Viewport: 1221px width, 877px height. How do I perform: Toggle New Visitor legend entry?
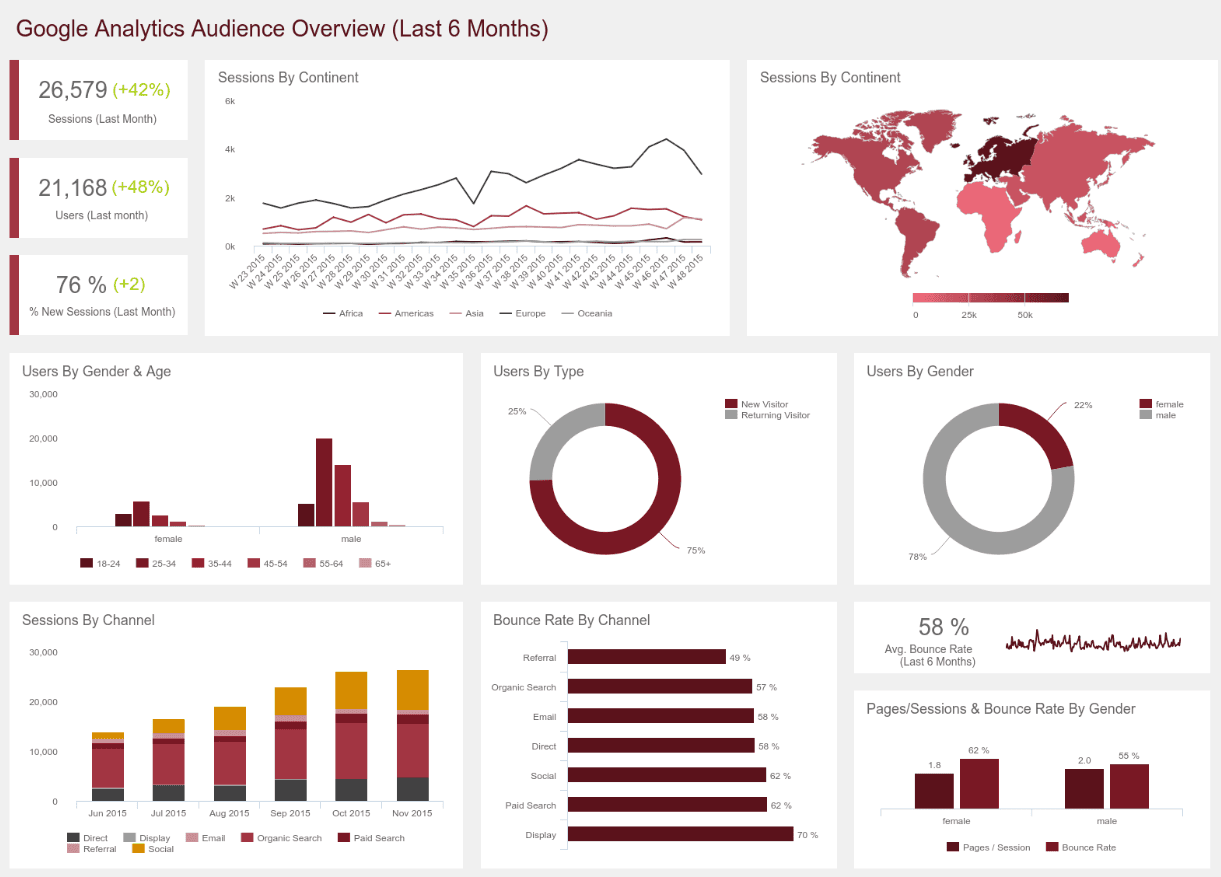tap(757, 404)
